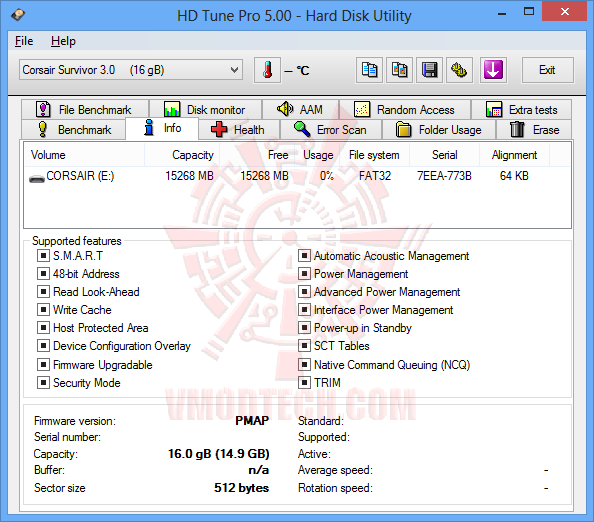Viewport: 594px width, 522px height.
Task: Click the copy text to clipboard icon
Action: [x=369, y=70]
